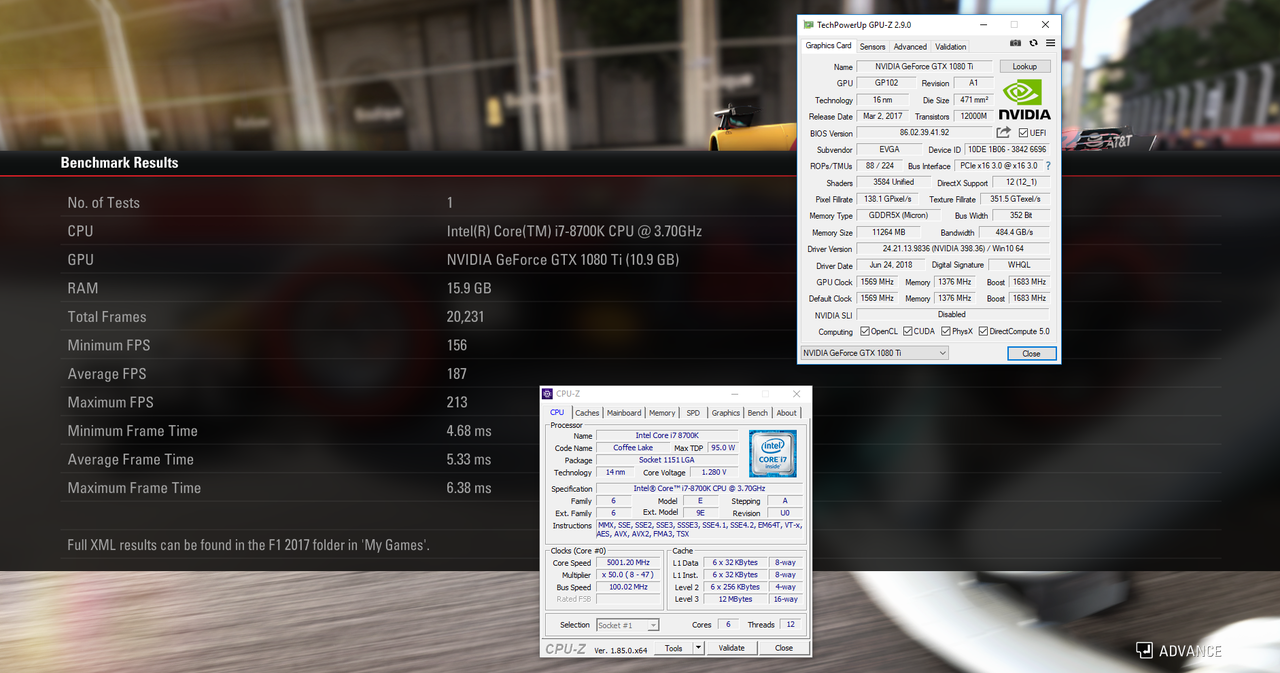This screenshot has width=1280, height=673.
Task: Switch to the Graphics Card tab in GPU-Z
Action: tap(828, 46)
